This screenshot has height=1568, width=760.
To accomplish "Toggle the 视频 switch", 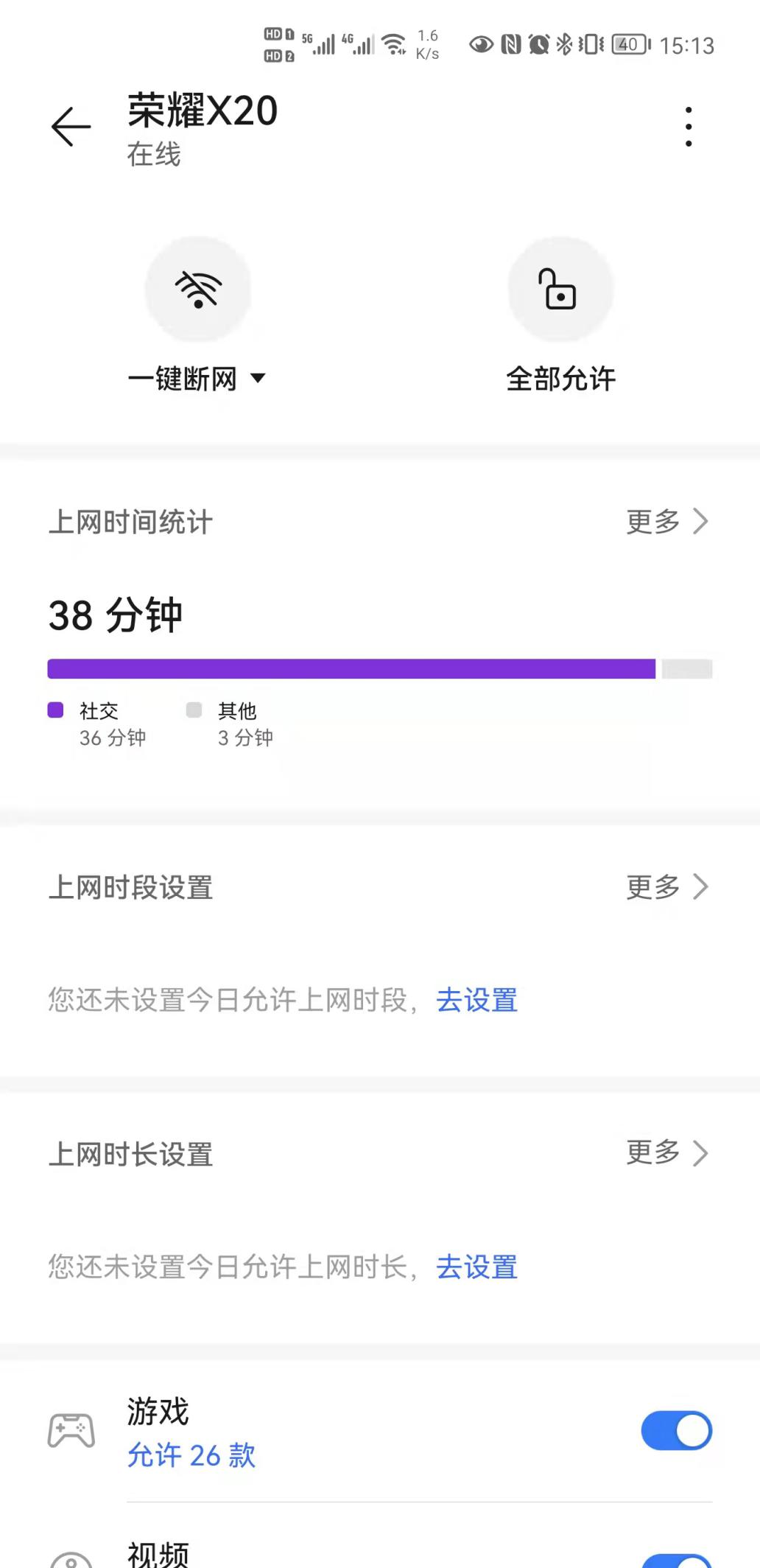I will pyautogui.click(x=676, y=1561).
